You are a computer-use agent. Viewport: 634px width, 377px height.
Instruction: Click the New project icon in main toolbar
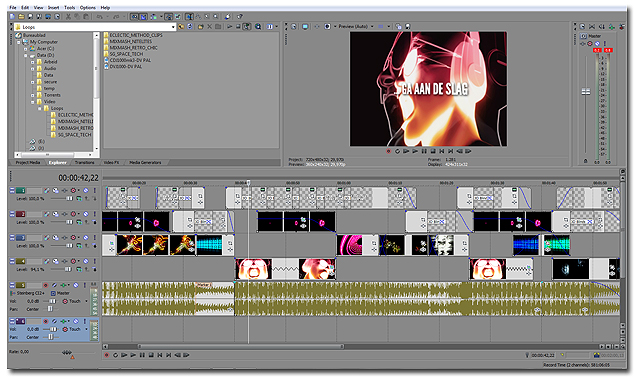12,17
